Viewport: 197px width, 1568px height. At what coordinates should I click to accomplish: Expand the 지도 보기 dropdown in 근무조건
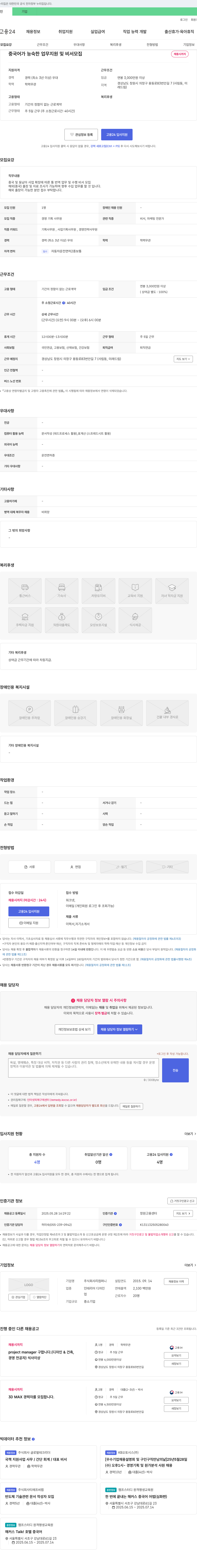(x=183, y=359)
